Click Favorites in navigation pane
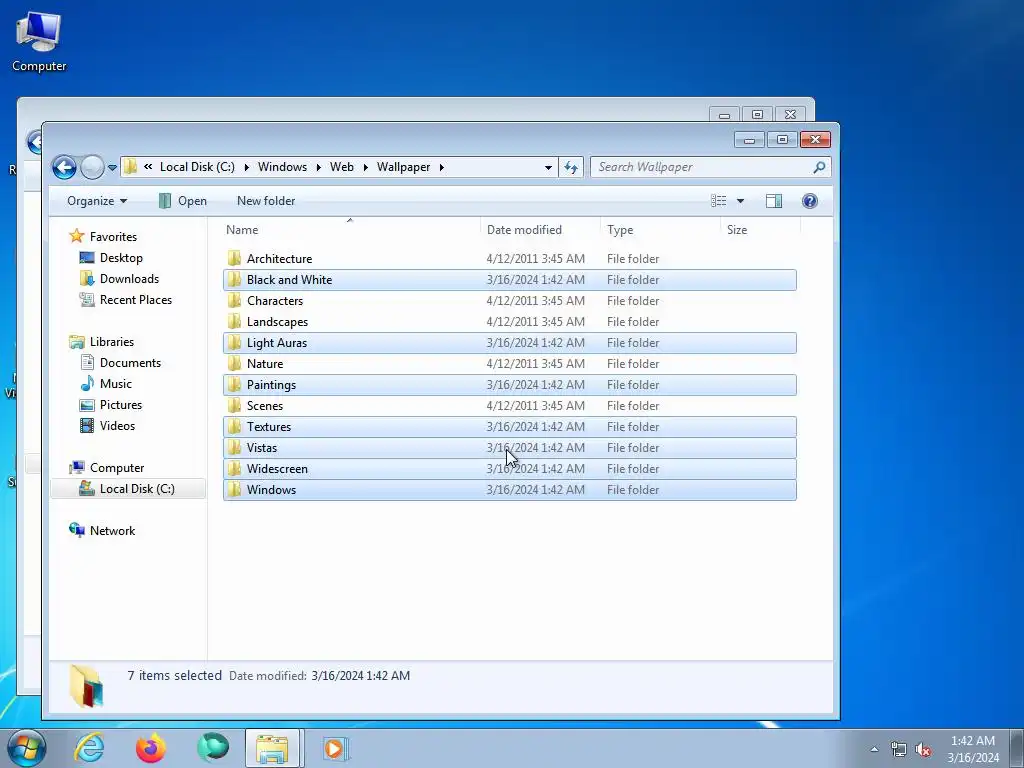 click(103, 236)
